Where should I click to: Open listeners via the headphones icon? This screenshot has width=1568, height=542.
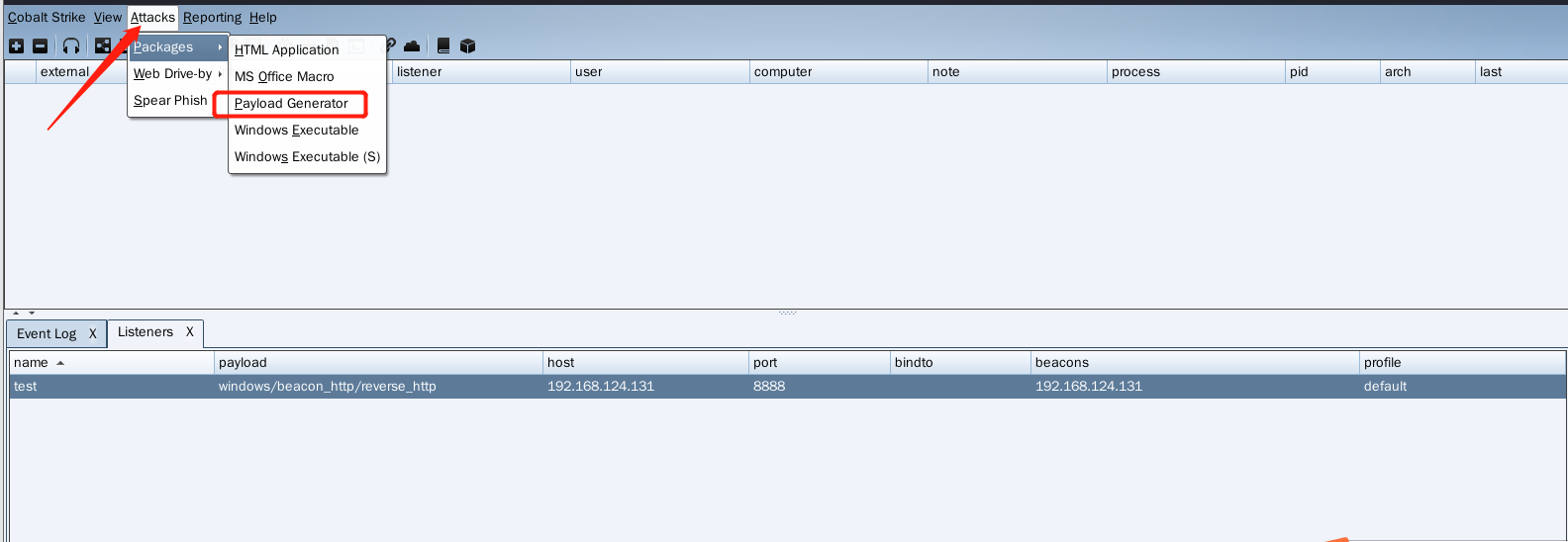(71, 45)
